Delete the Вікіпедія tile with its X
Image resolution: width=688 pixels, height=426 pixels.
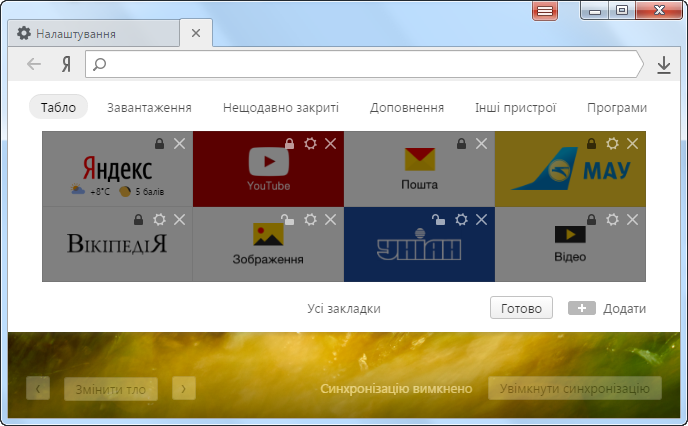179,219
